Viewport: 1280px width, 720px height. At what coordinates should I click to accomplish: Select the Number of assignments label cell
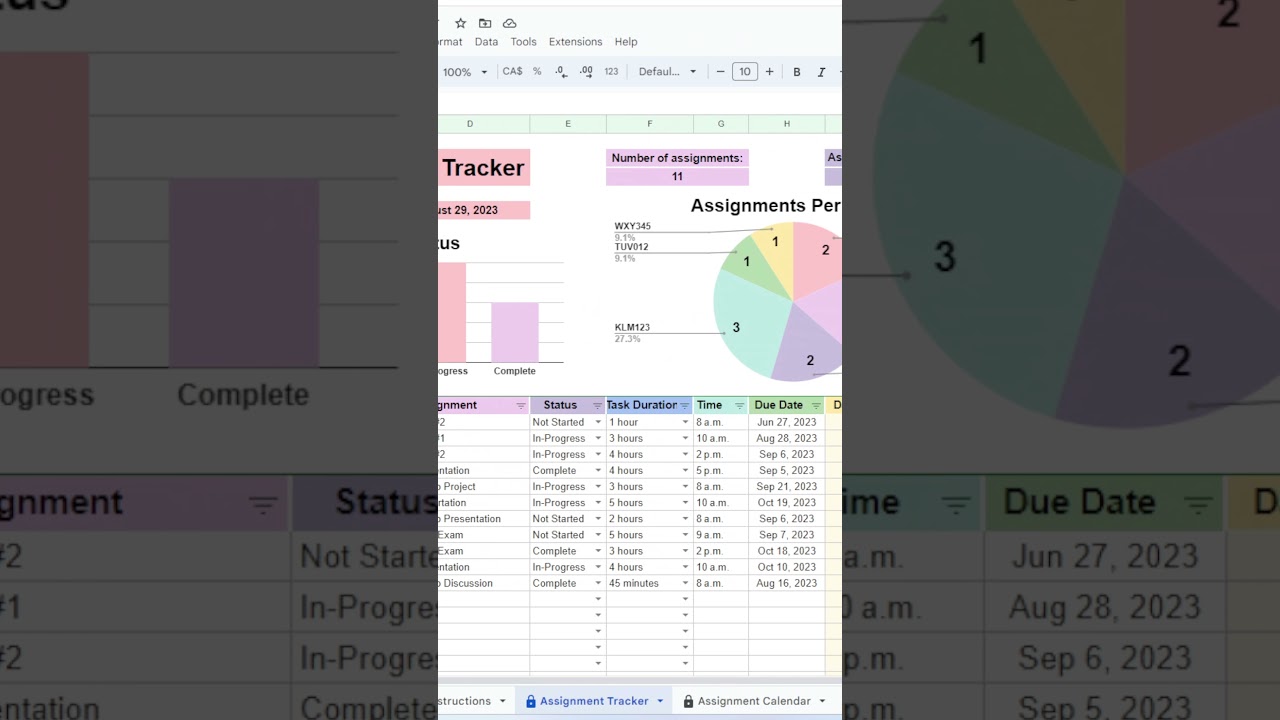click(677, 158)
